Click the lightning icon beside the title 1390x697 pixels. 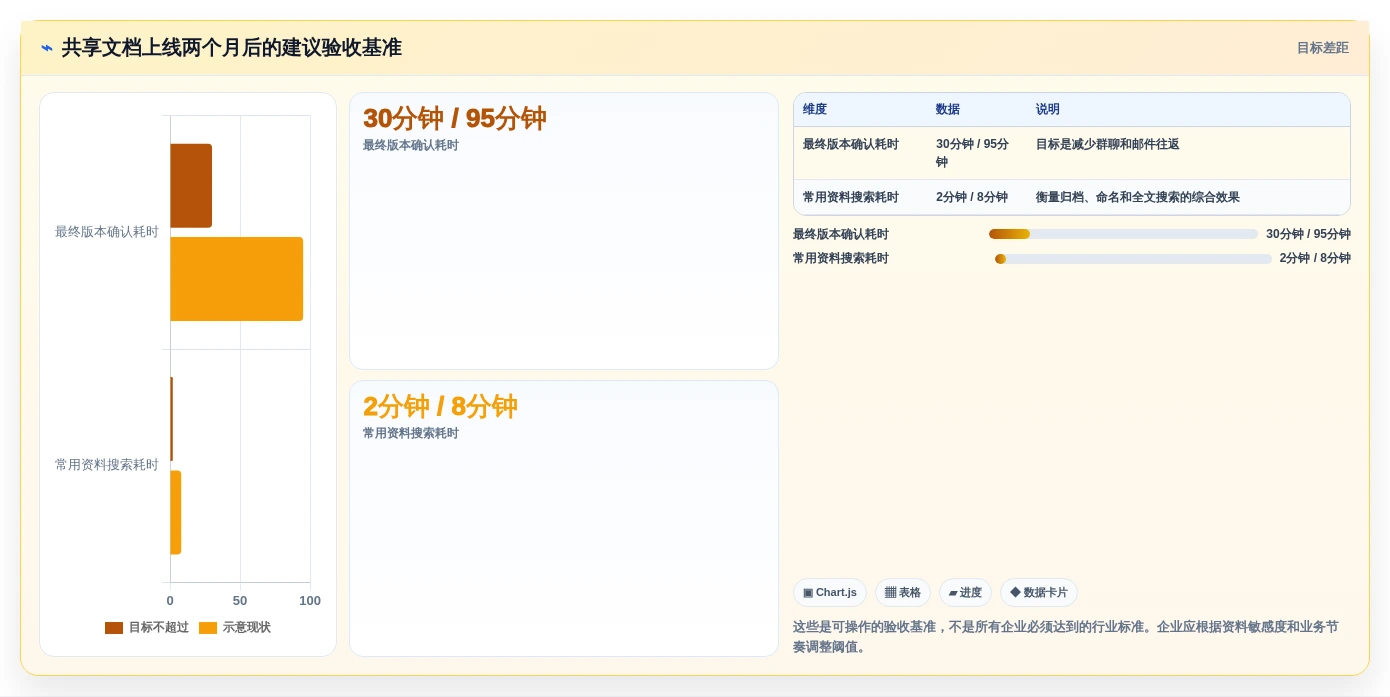tap(47, 48)
